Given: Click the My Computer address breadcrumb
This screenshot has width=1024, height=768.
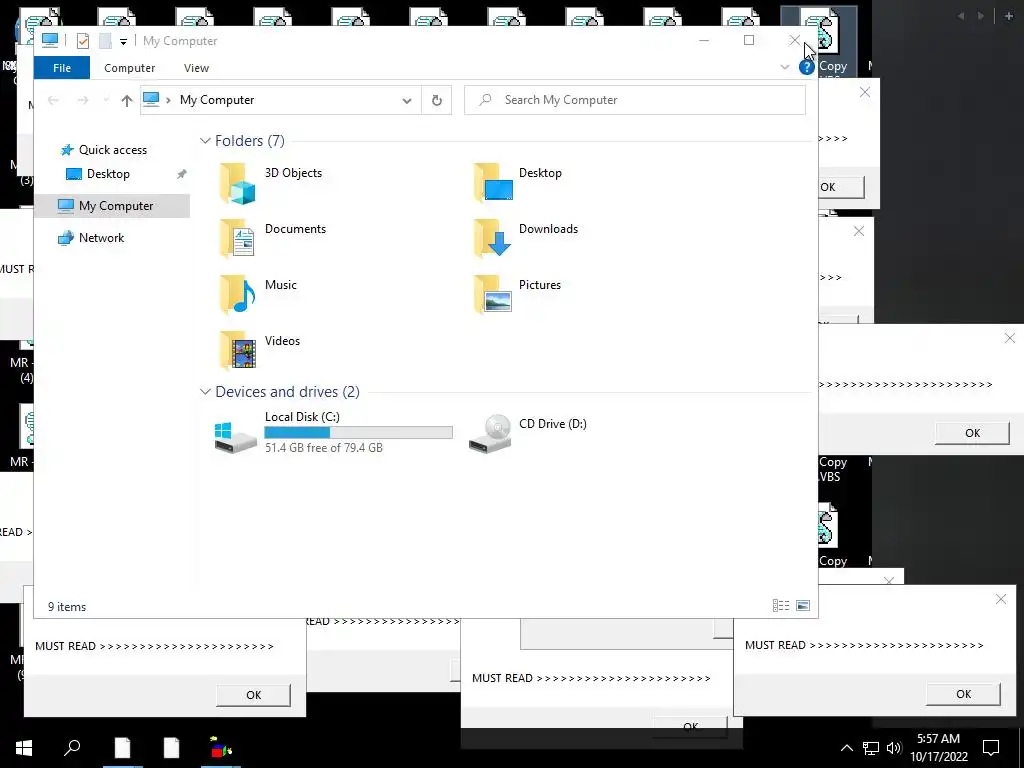Looking at the screenshot, I should pos(217,100).
